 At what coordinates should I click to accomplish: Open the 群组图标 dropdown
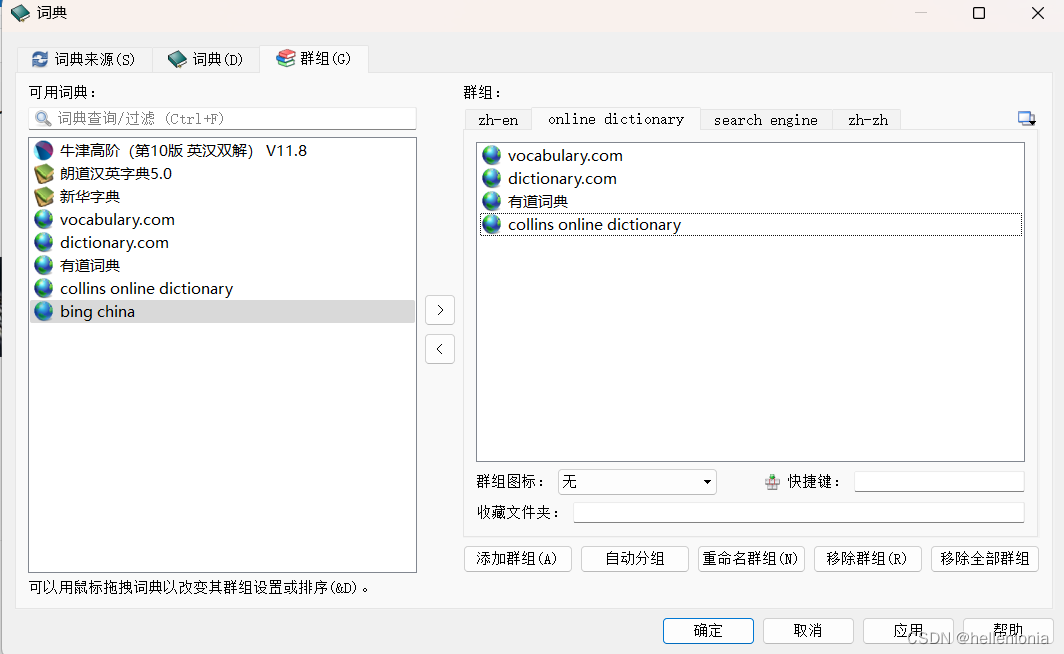click(637, 482)
